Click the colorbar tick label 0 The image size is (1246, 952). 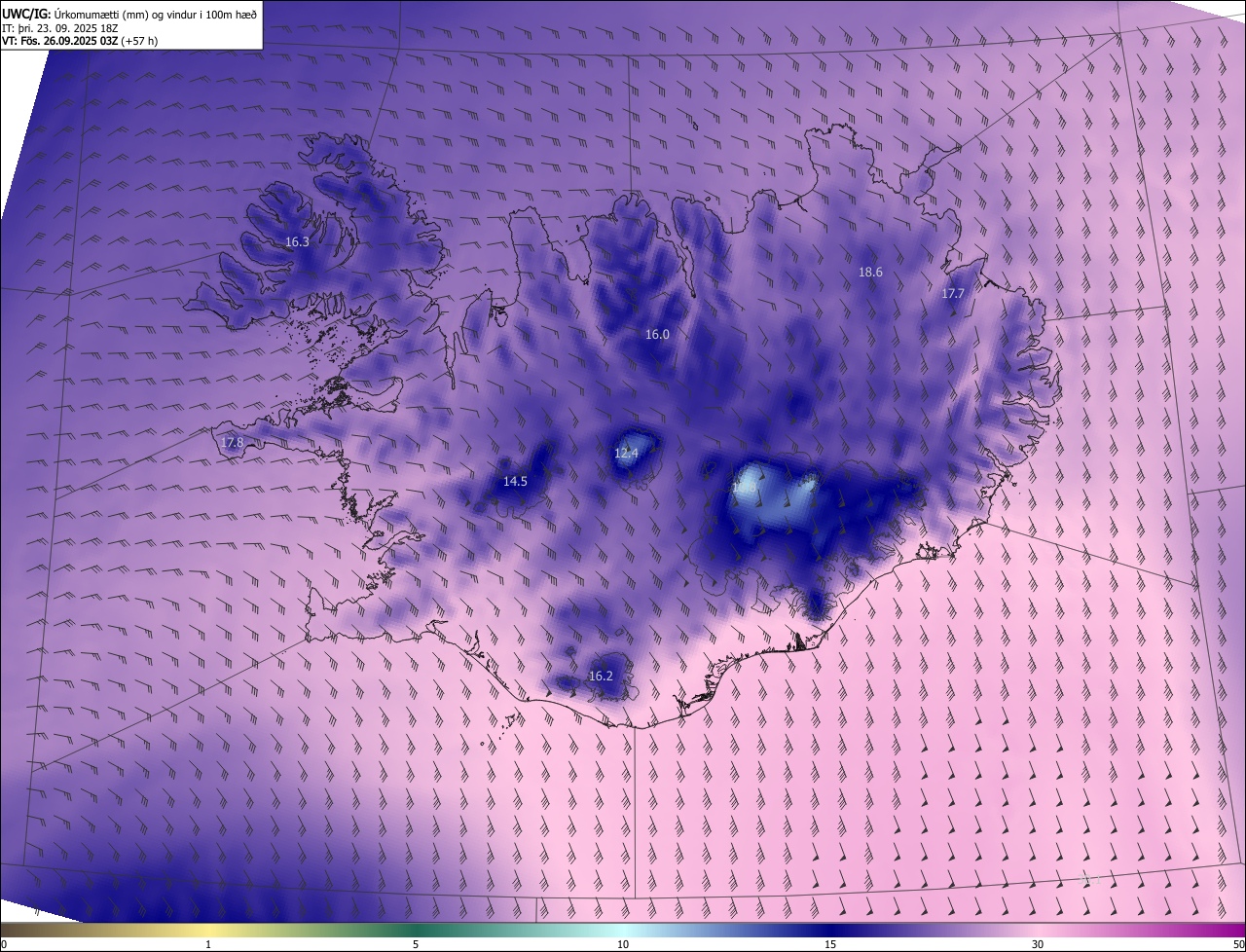click(x=4, y=945)
